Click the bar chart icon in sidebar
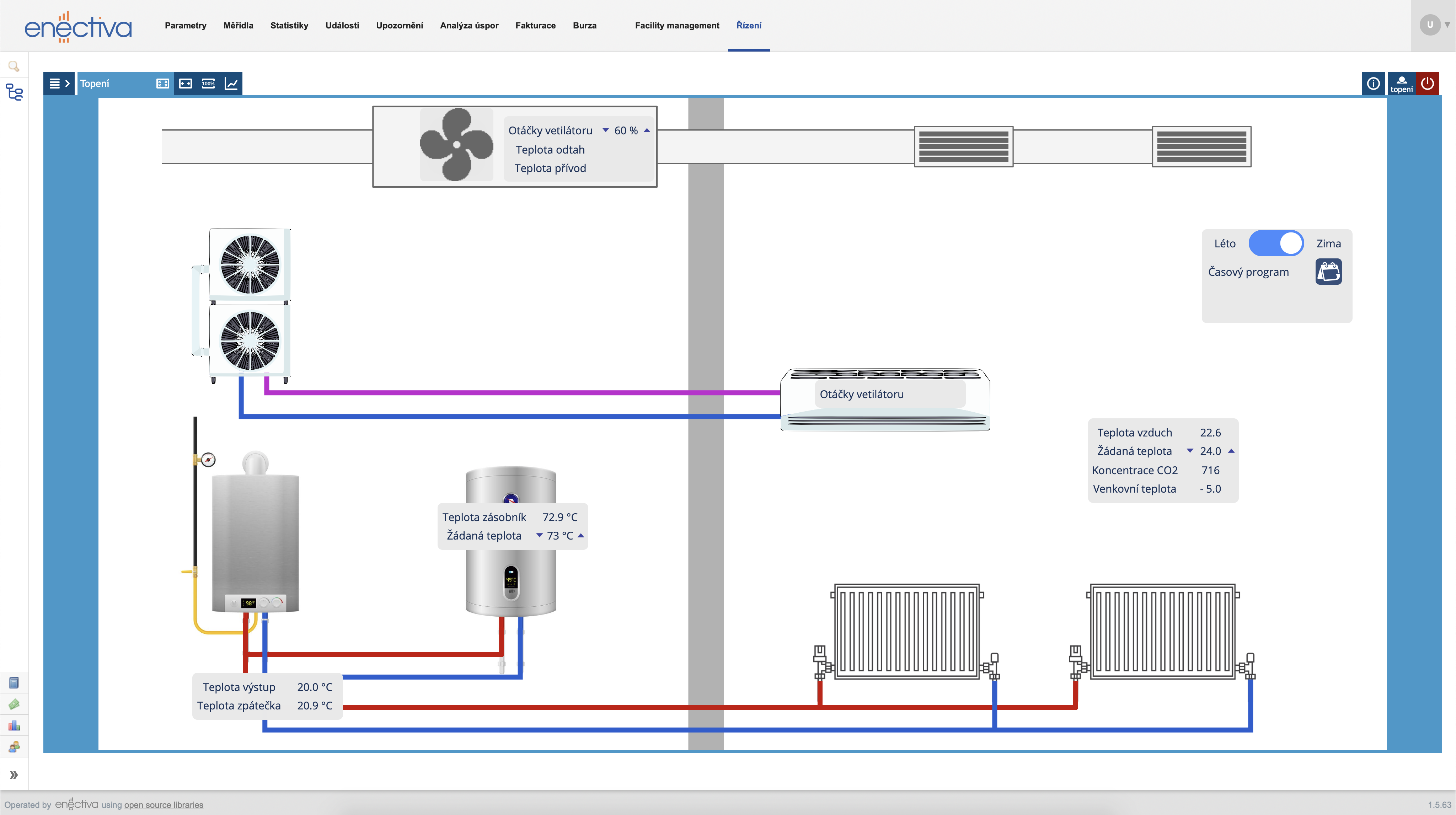This screenshot has height=815, width=1456. (14, 726)
